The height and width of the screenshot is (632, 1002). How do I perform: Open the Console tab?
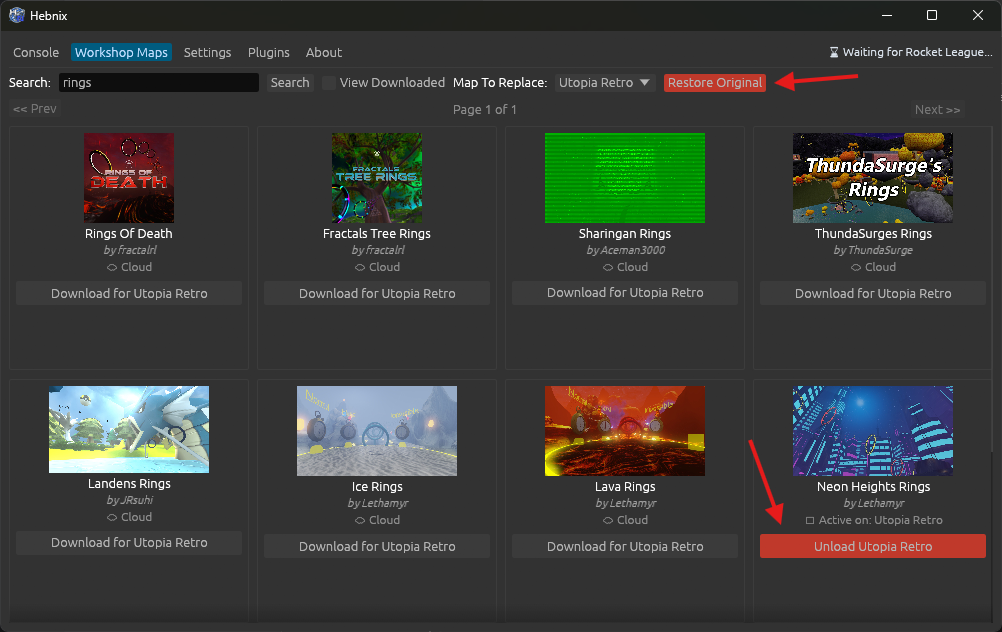tap(36, 52)
